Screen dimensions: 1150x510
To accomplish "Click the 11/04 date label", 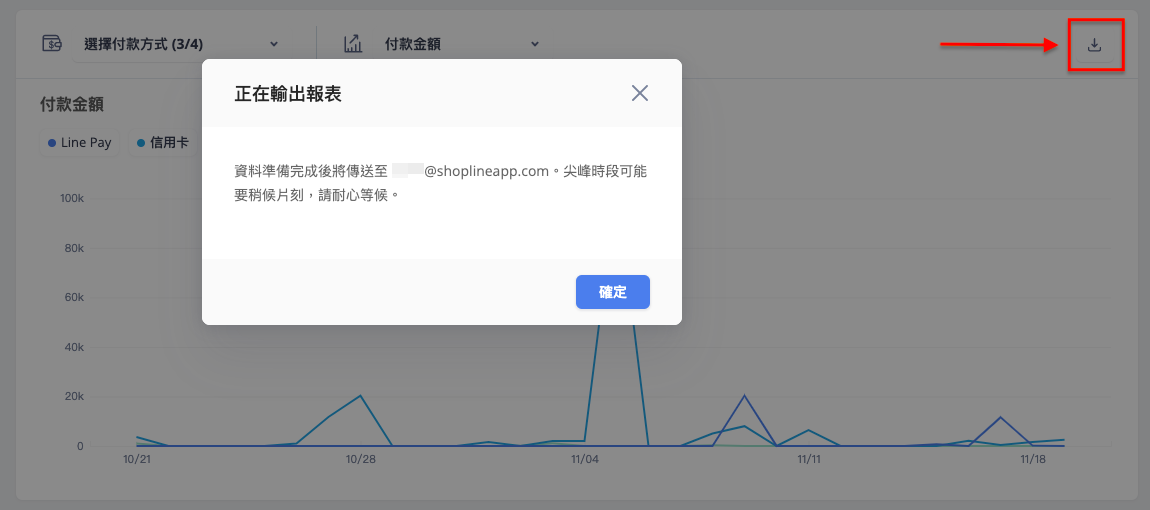I will (585, 459).
